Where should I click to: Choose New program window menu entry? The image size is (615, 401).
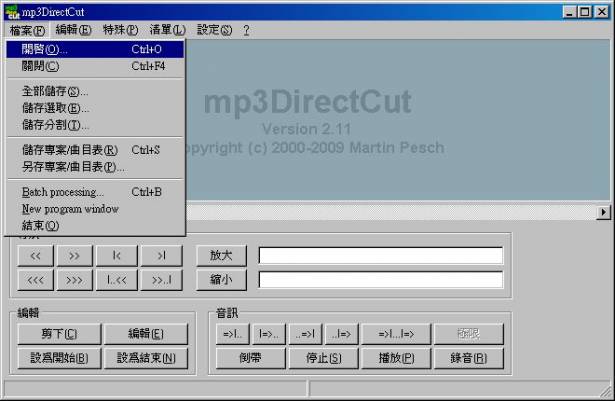tap(95, 209)
